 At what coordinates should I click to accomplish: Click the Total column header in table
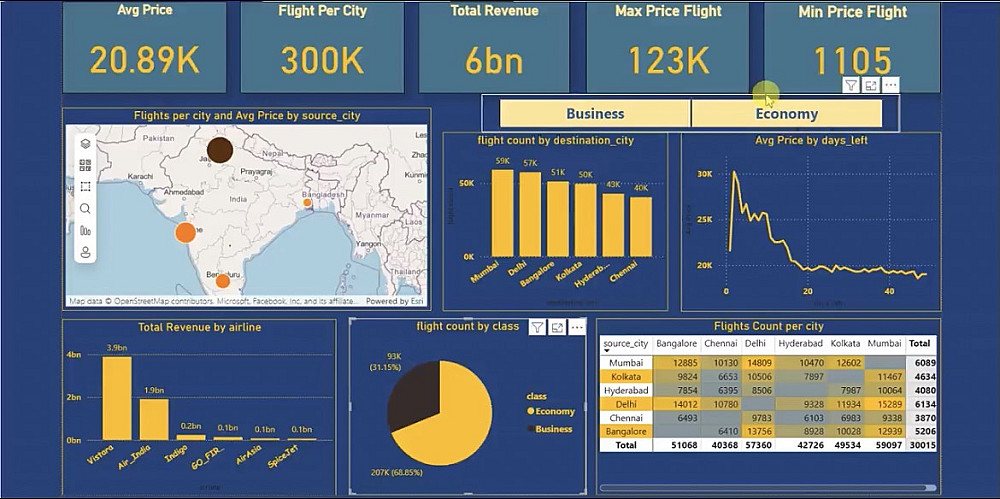pos(920,343)
